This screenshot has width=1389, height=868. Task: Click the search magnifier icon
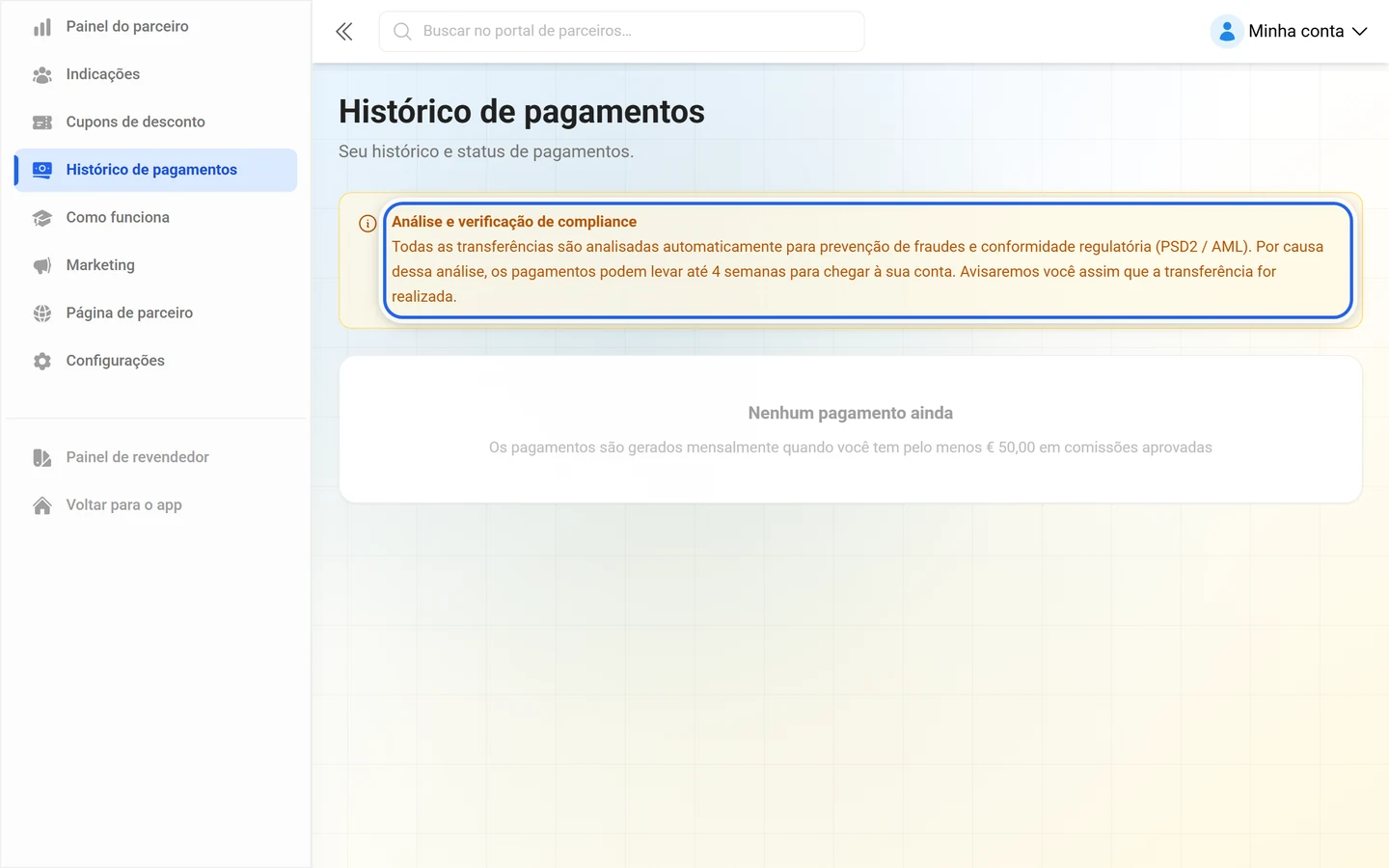(x=402, y=32)
